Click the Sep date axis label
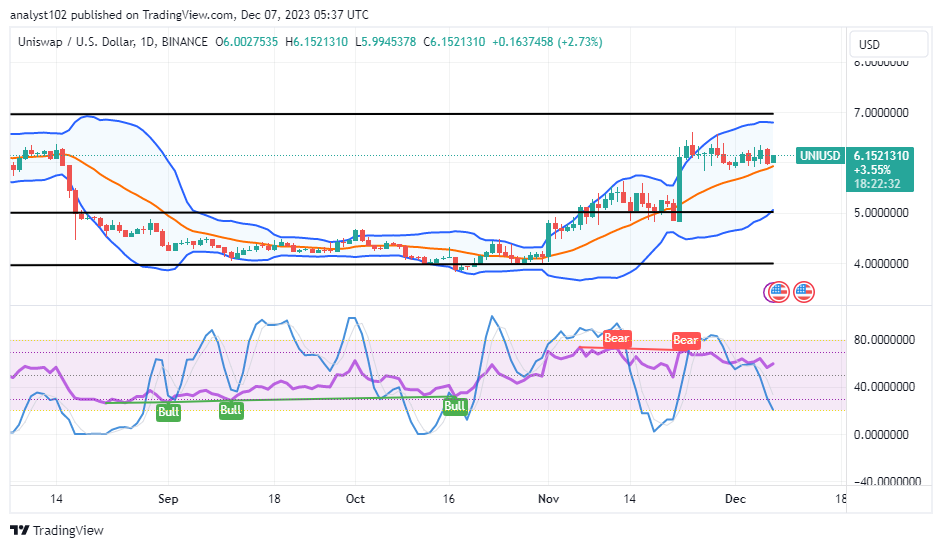Screen dimensions: 942x548 point(168,499)
